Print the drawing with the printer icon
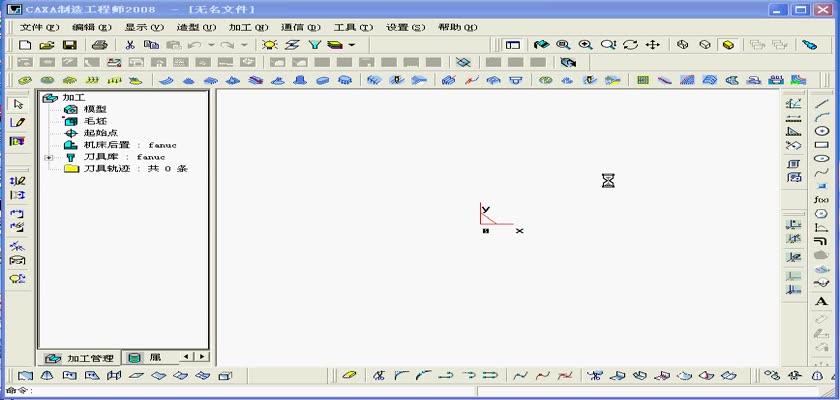 (x=100, y=45)
